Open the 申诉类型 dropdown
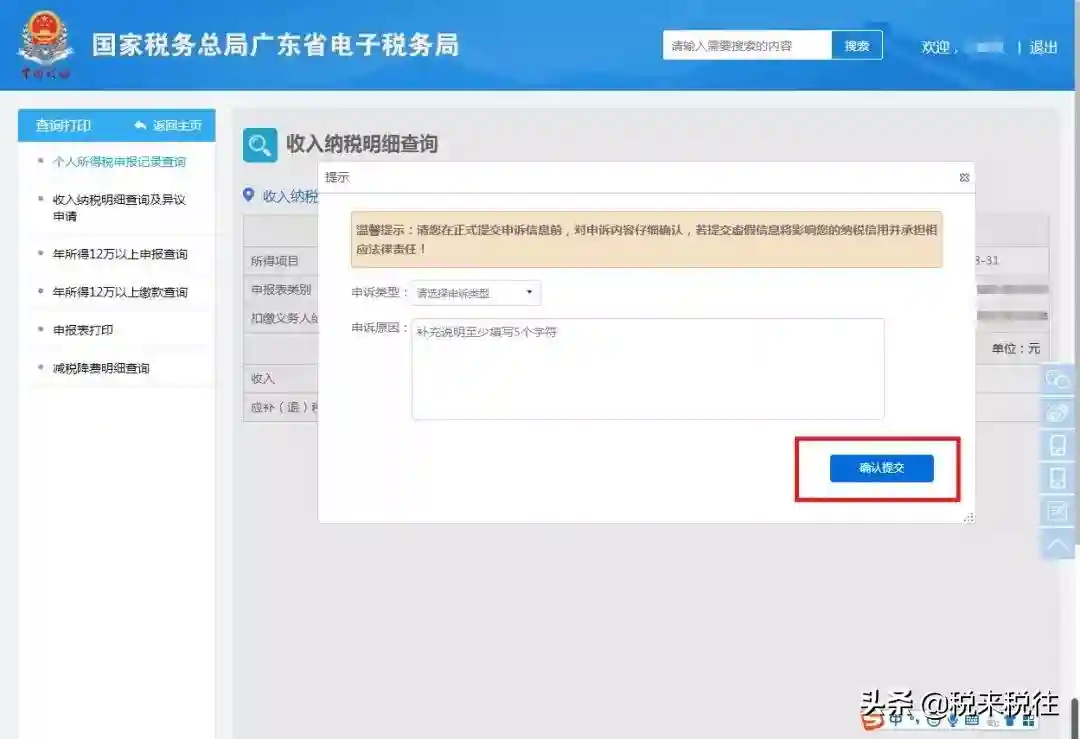The width and height of the screenshot is (1080, 739). [x=476, y=293]
